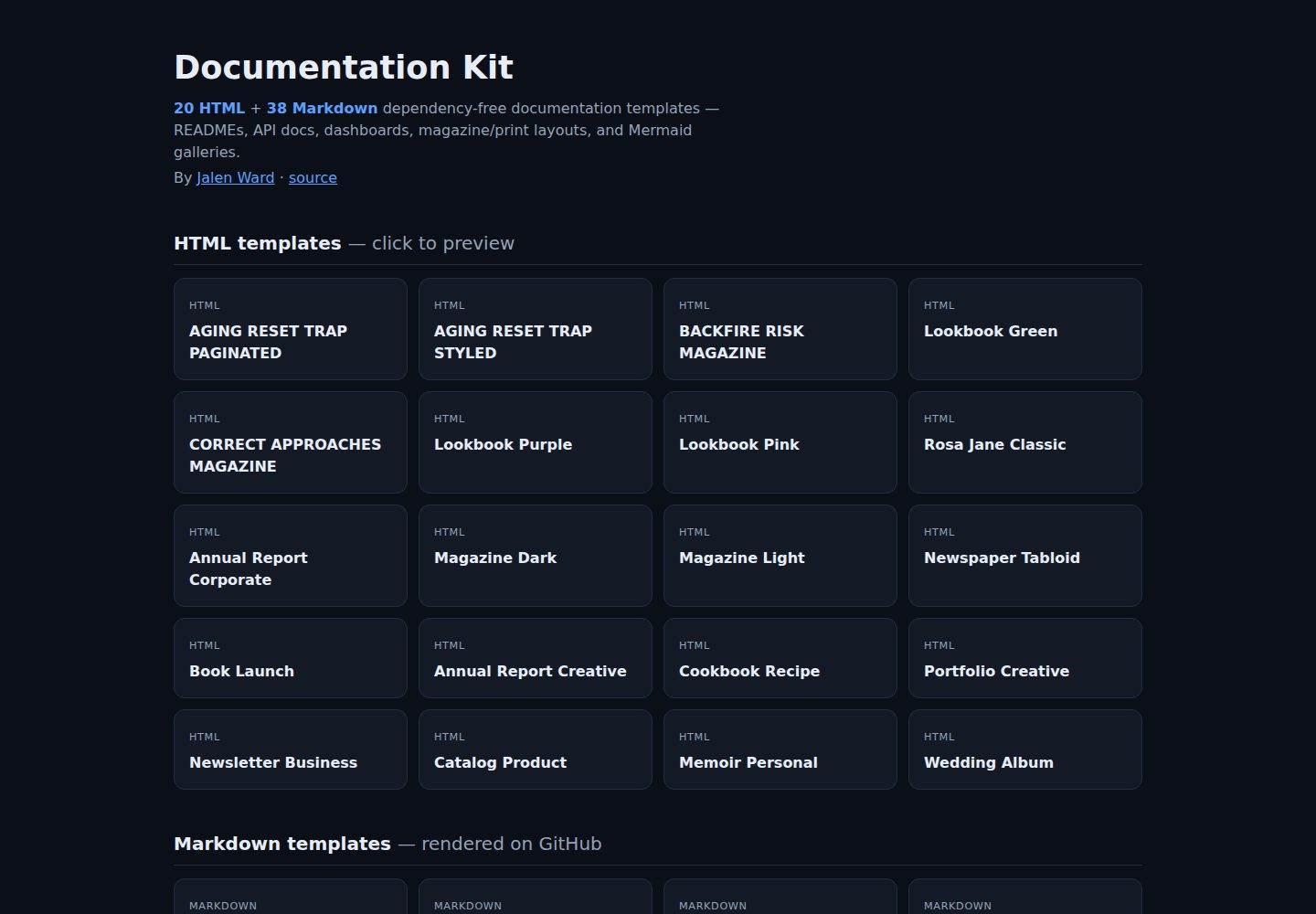The width and height of the screenshot is (1316, 914).
Task: Open the Newsletter Business template
Action: pyautogui.click(x=291, y=749)
